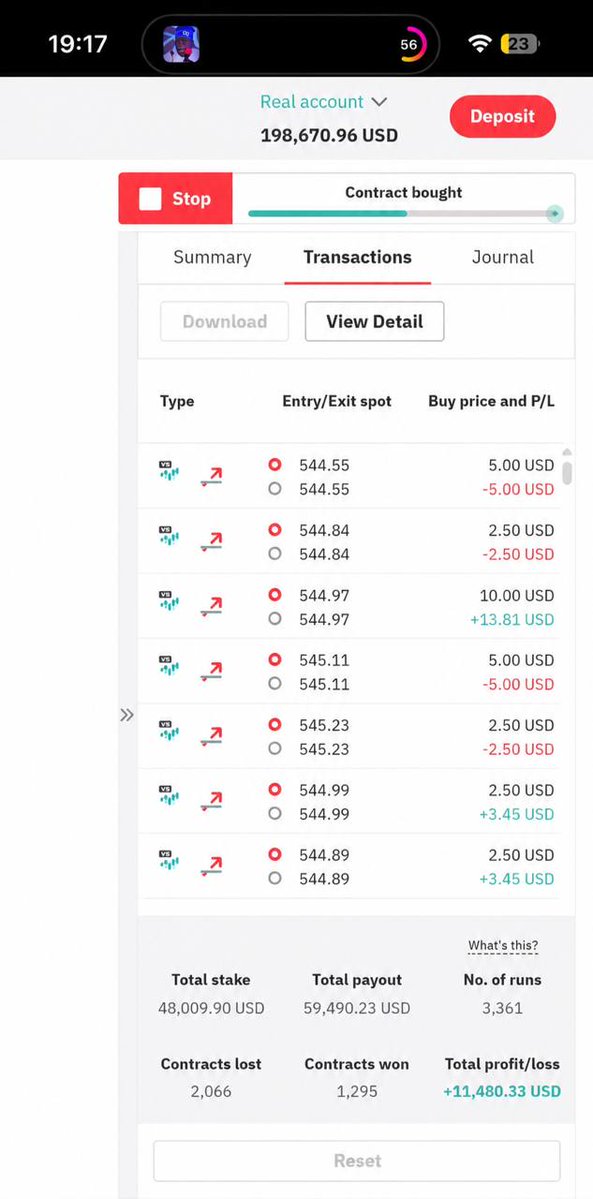Switch to the Summary tab

pos(212,257)
